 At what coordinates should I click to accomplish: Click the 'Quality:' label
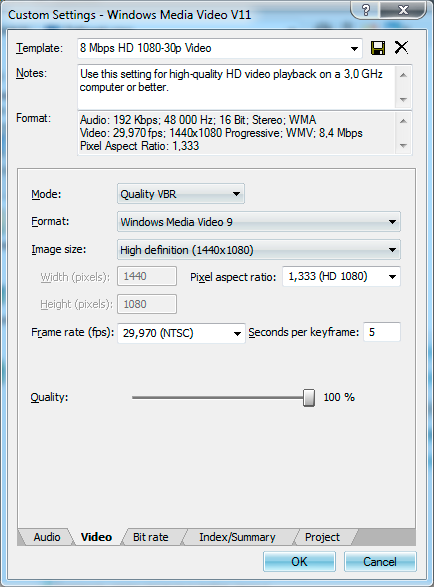pos(49,397)
